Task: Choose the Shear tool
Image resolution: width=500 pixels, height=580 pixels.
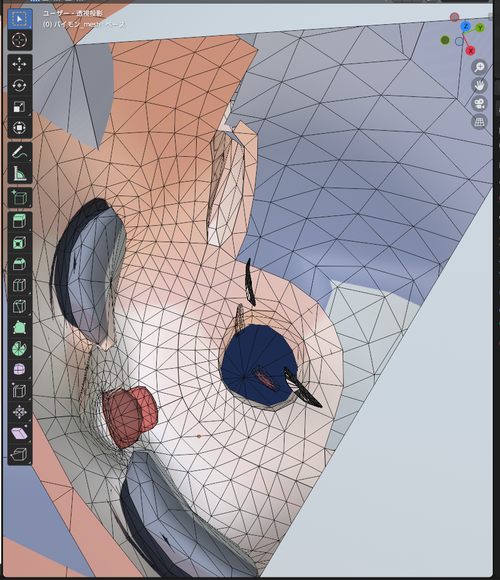Action: pos(19,433)
